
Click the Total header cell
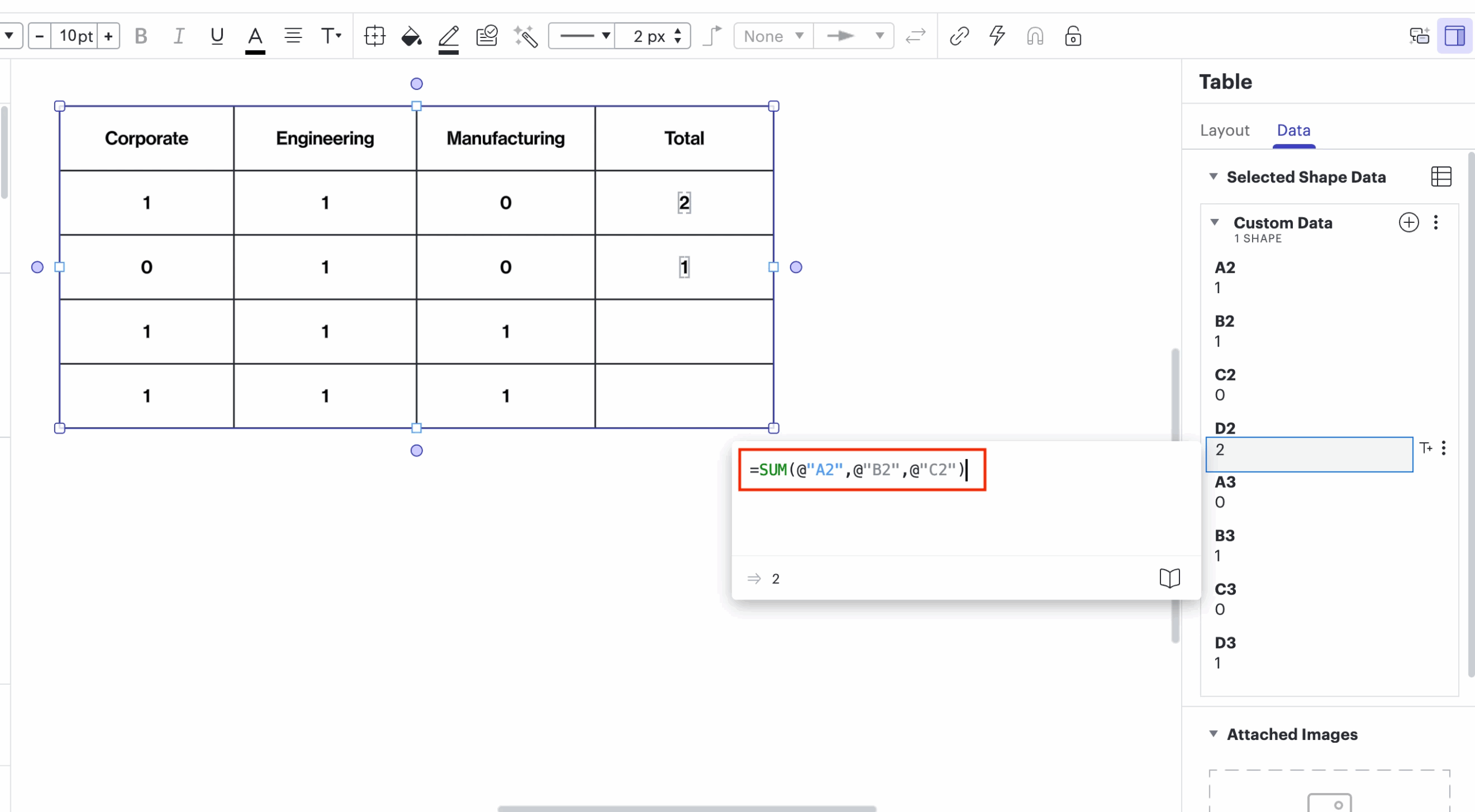pyautogui.click(x=684, y=138)
